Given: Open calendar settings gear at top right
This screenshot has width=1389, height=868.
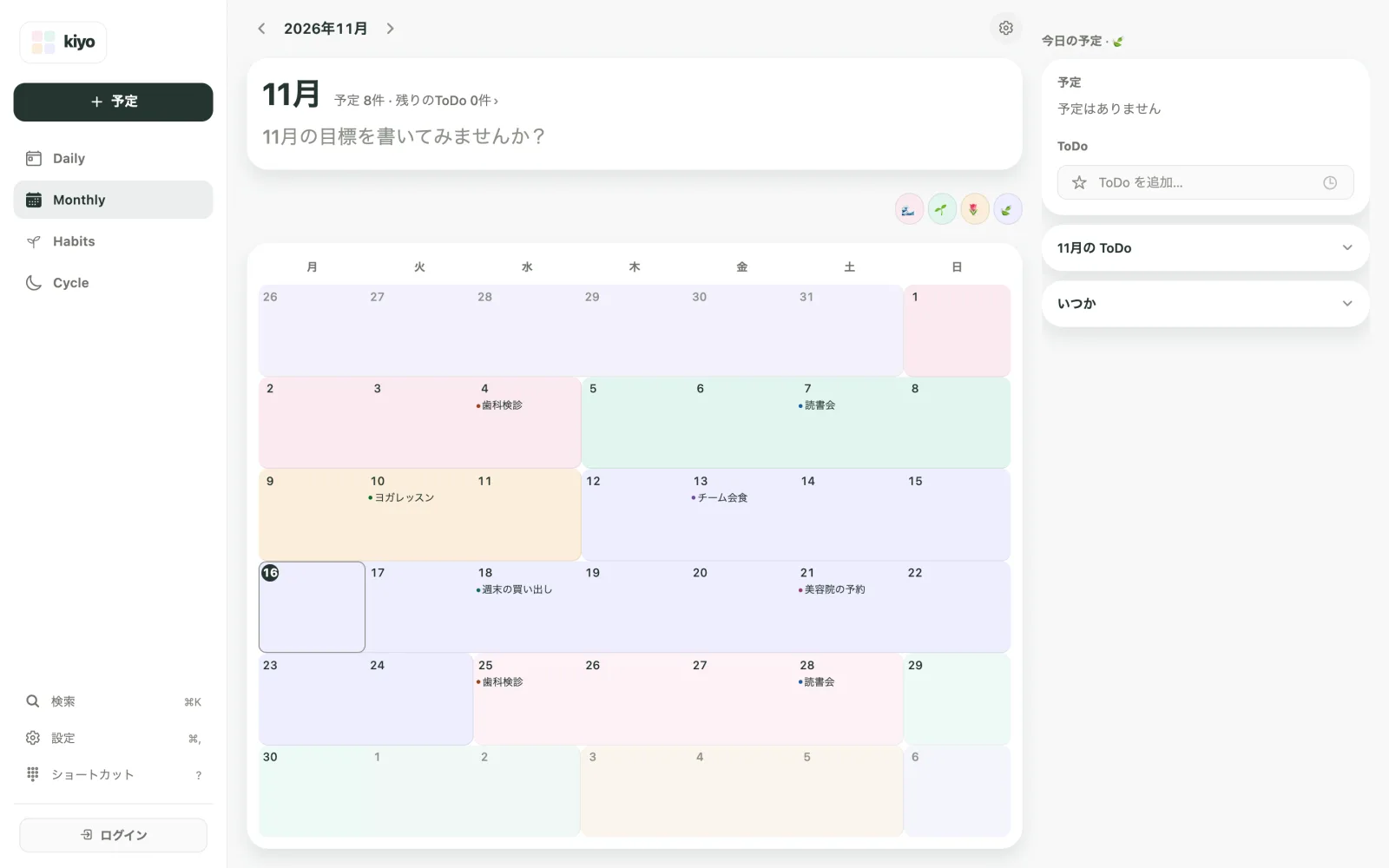Looking at the screenshot, I should 1005,28.
